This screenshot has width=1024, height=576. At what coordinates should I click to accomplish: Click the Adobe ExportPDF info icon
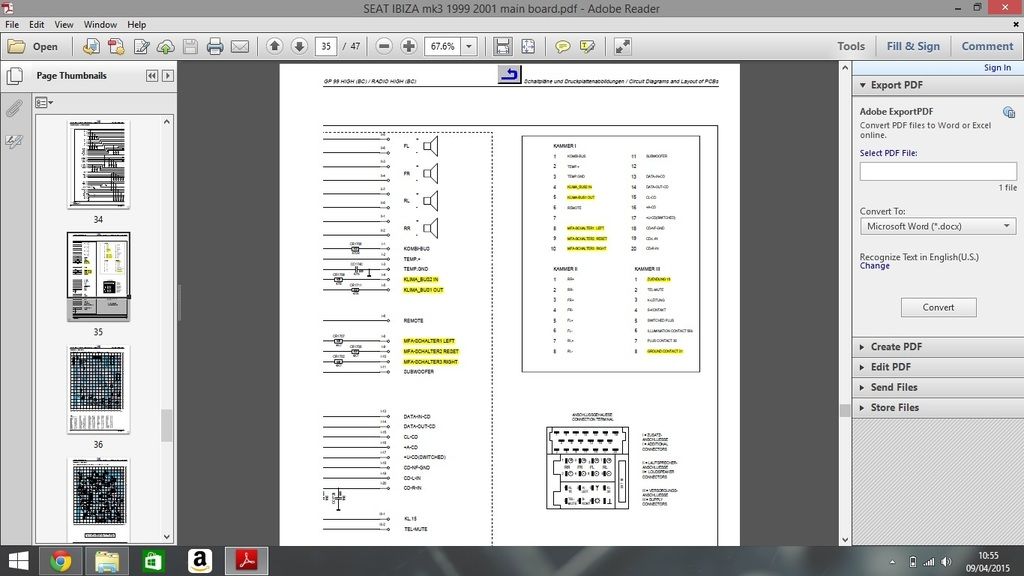click(1009, 112)
